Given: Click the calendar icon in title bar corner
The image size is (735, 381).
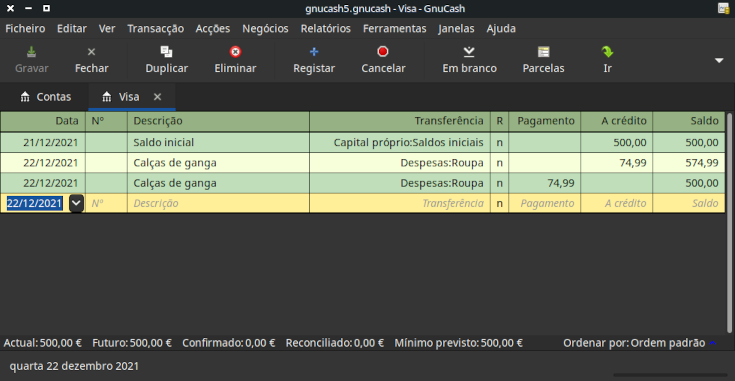Looking at the screenshot, I should 723,8.
